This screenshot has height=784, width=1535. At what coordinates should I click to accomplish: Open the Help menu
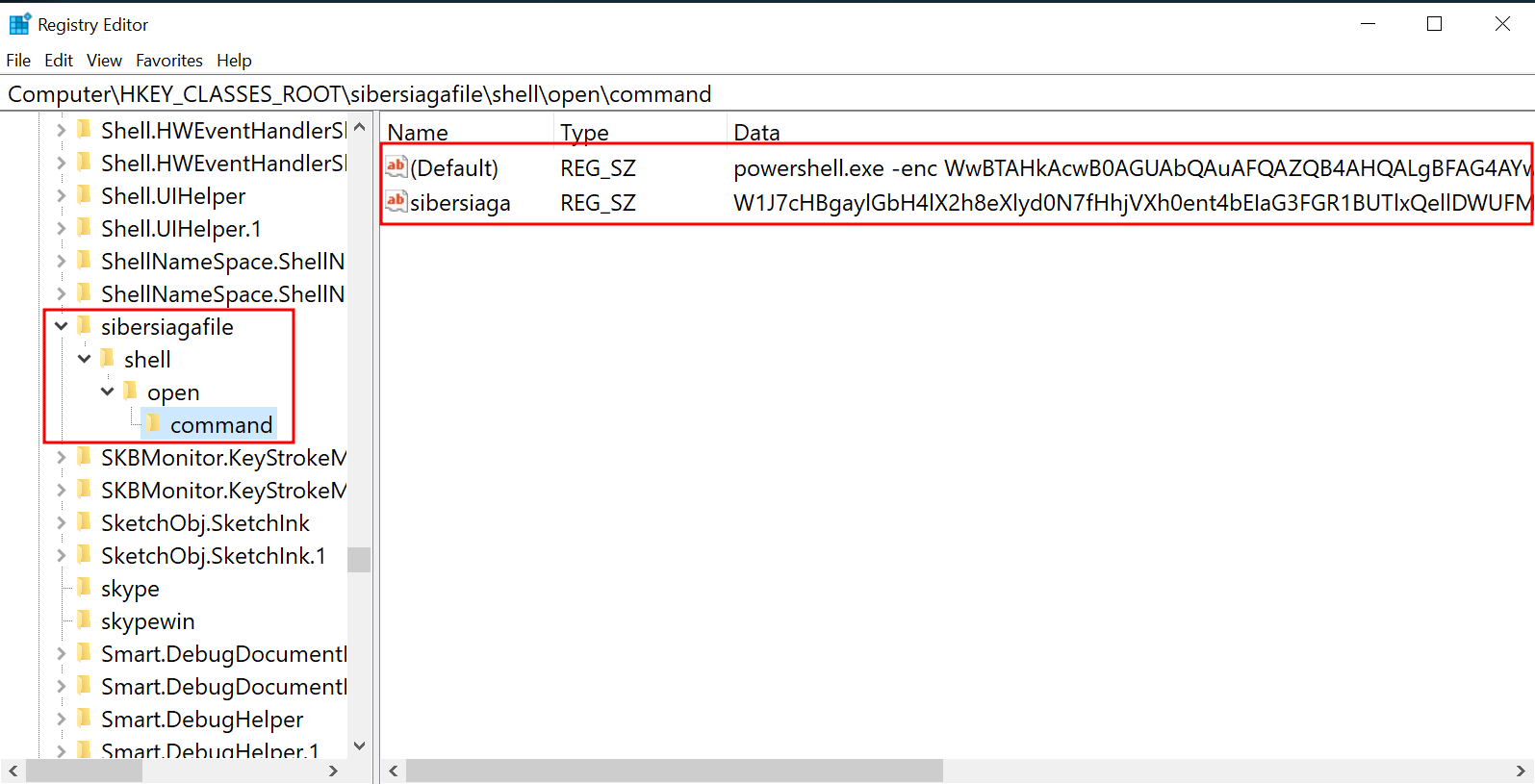[234, 60]
